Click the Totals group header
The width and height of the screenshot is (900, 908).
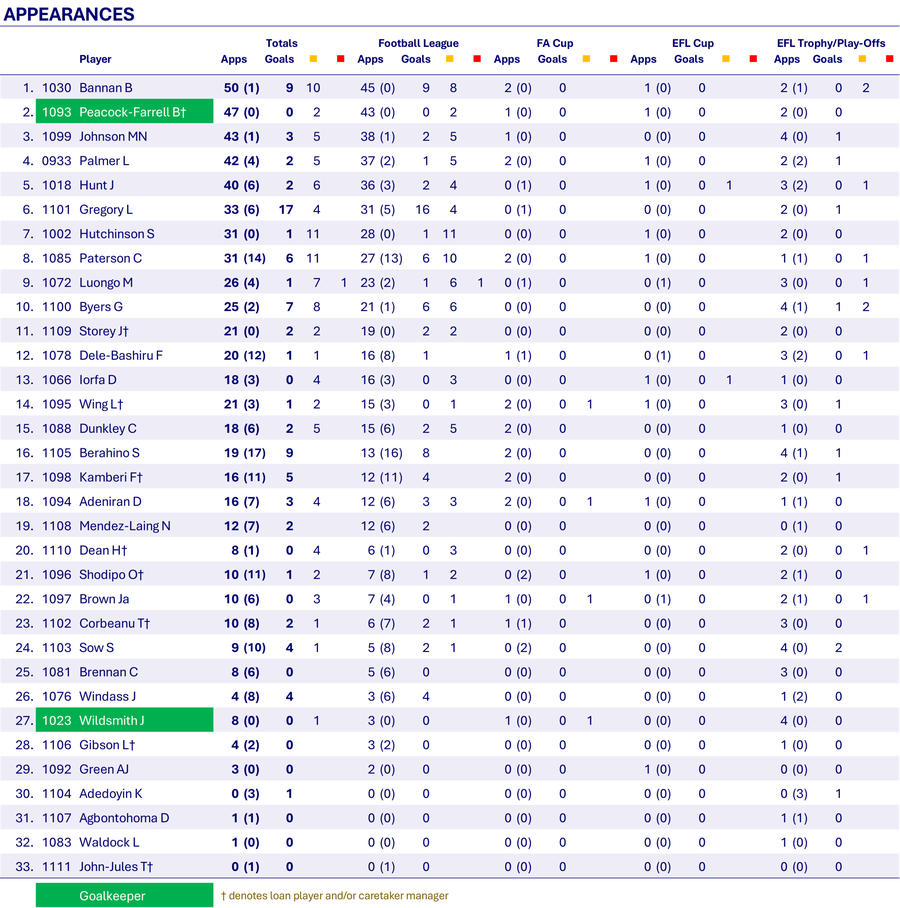pyautogui.click(x=281, y=43)
